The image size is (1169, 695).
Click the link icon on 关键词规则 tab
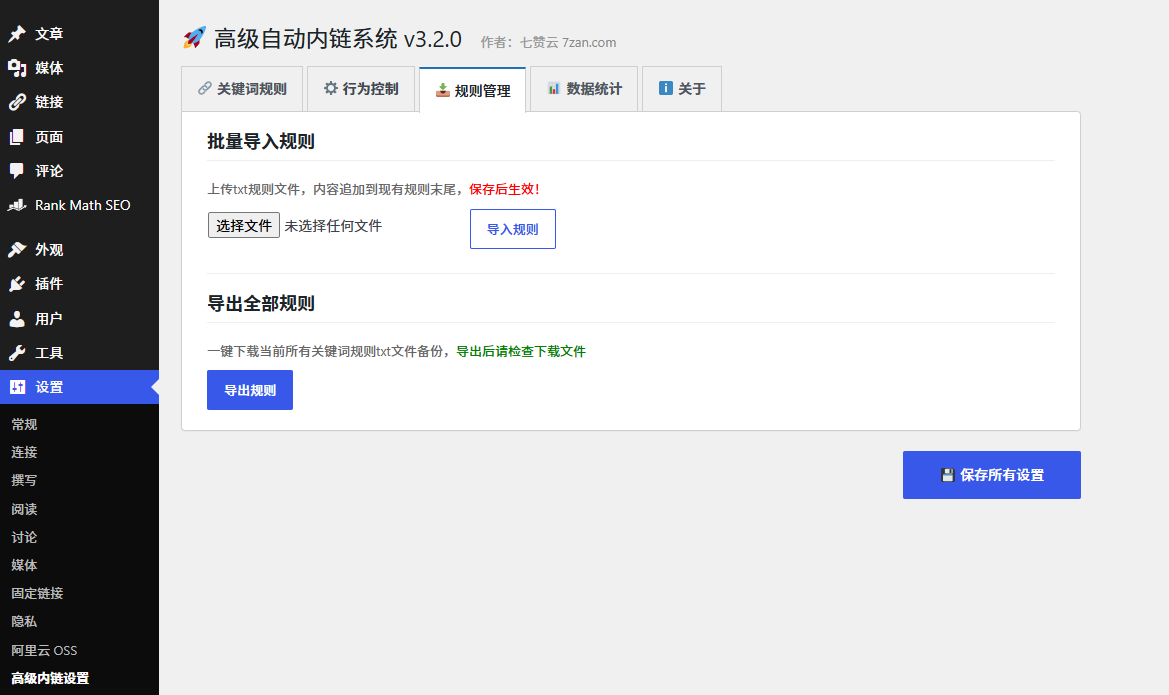tap(204, 89)
